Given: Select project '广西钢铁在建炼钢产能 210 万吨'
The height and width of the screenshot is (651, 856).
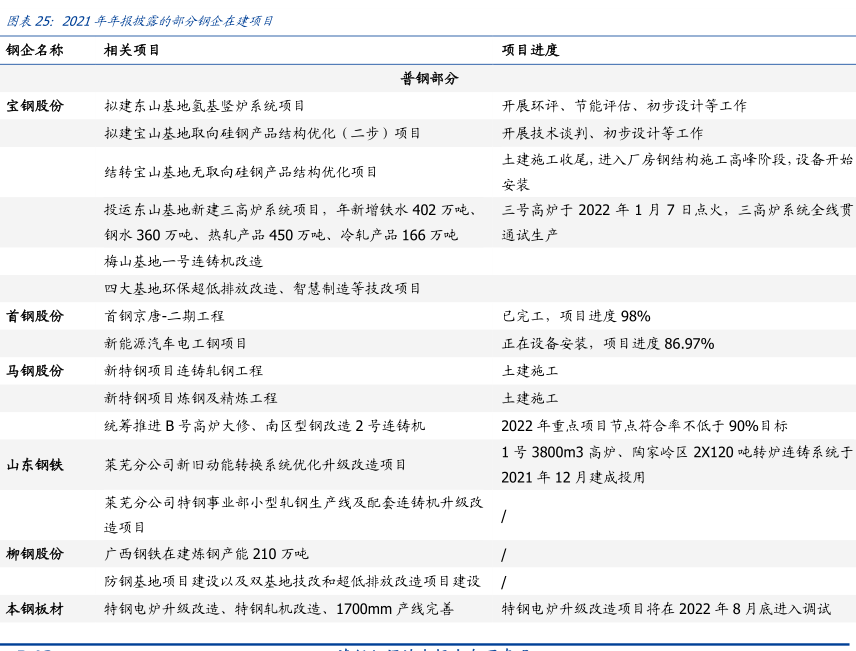Looking at the screenshot, I should [x=206, y=554].
